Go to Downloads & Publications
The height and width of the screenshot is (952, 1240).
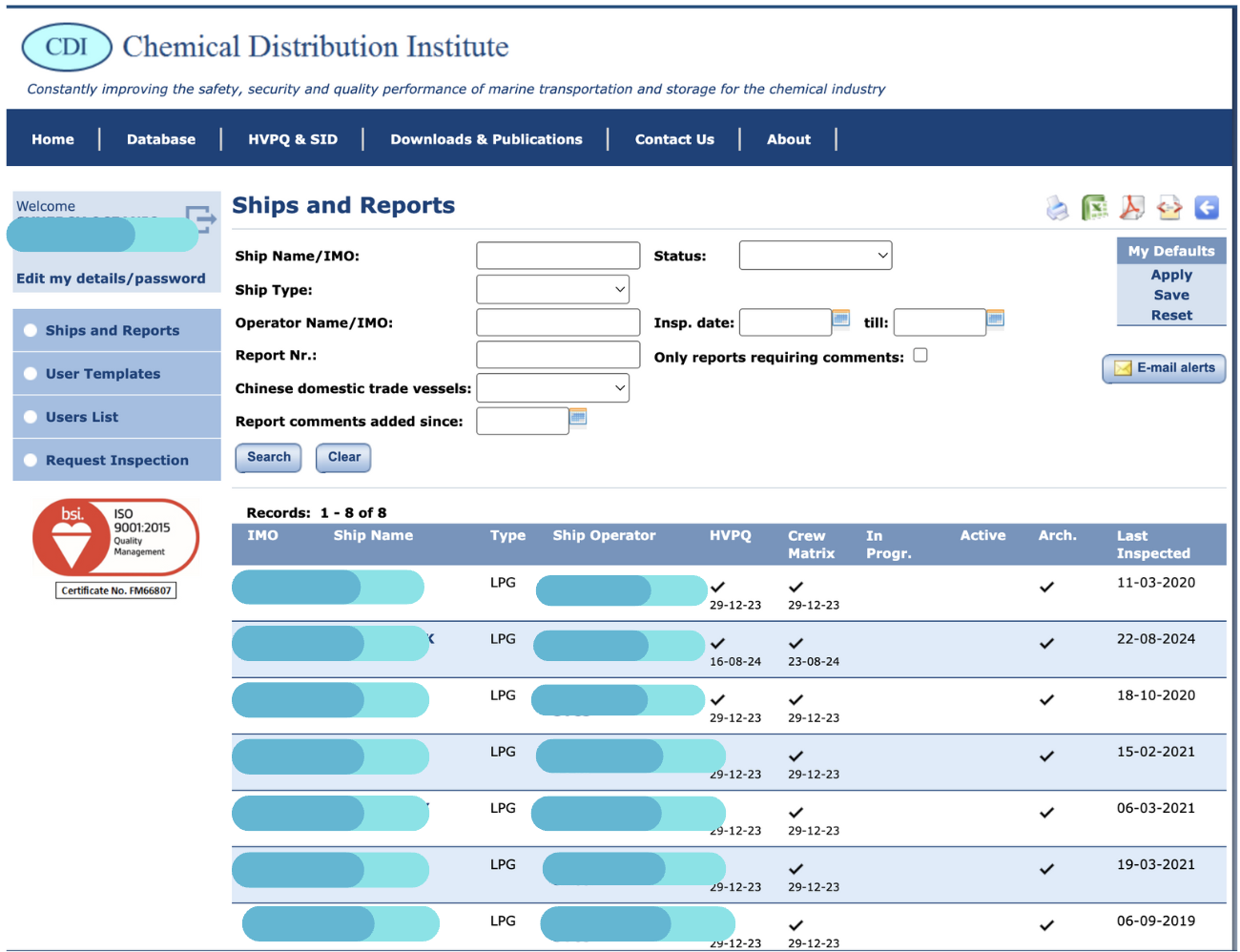click(486, 138)
